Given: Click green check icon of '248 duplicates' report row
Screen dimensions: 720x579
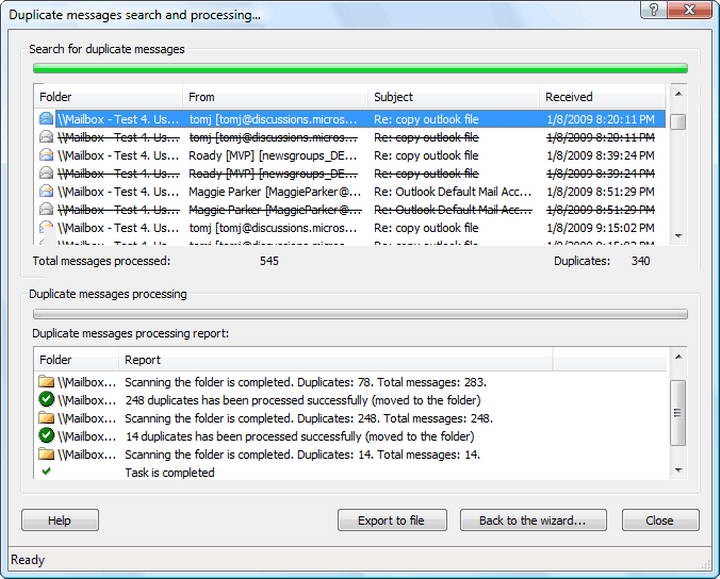Looking at the screenshot, I should click(x=46, y=399).
